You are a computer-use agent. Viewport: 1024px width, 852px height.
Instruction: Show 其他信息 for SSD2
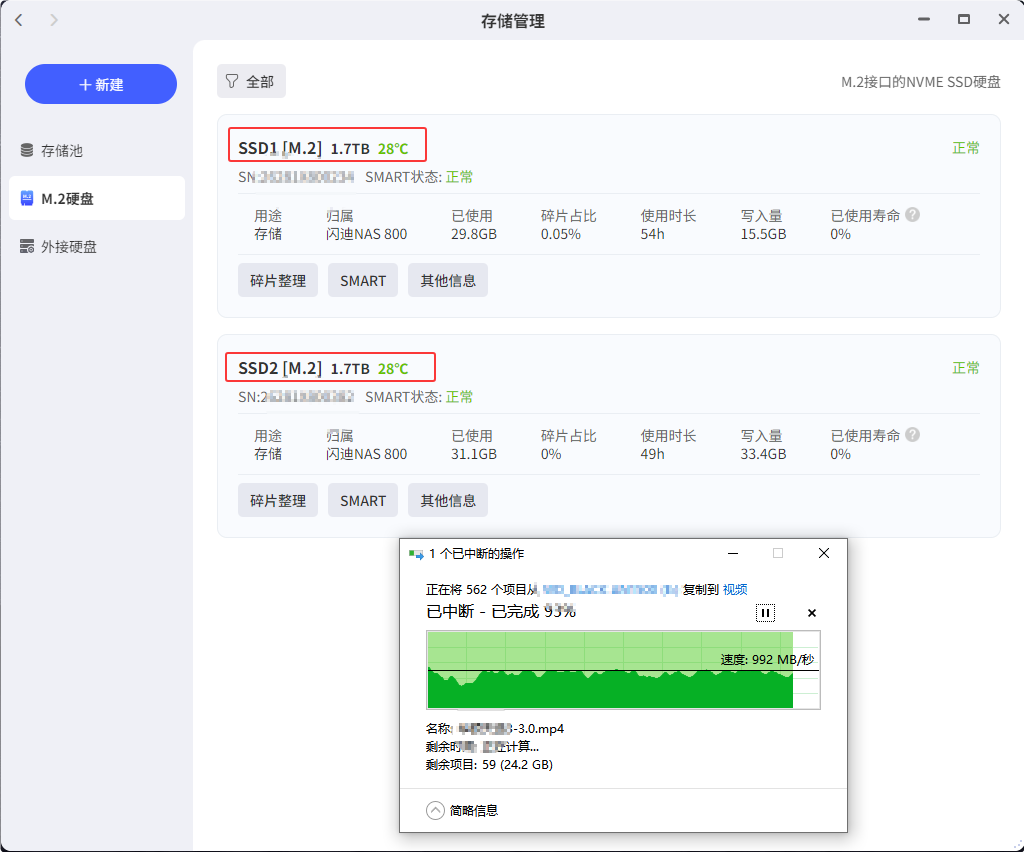click(448, 501)
